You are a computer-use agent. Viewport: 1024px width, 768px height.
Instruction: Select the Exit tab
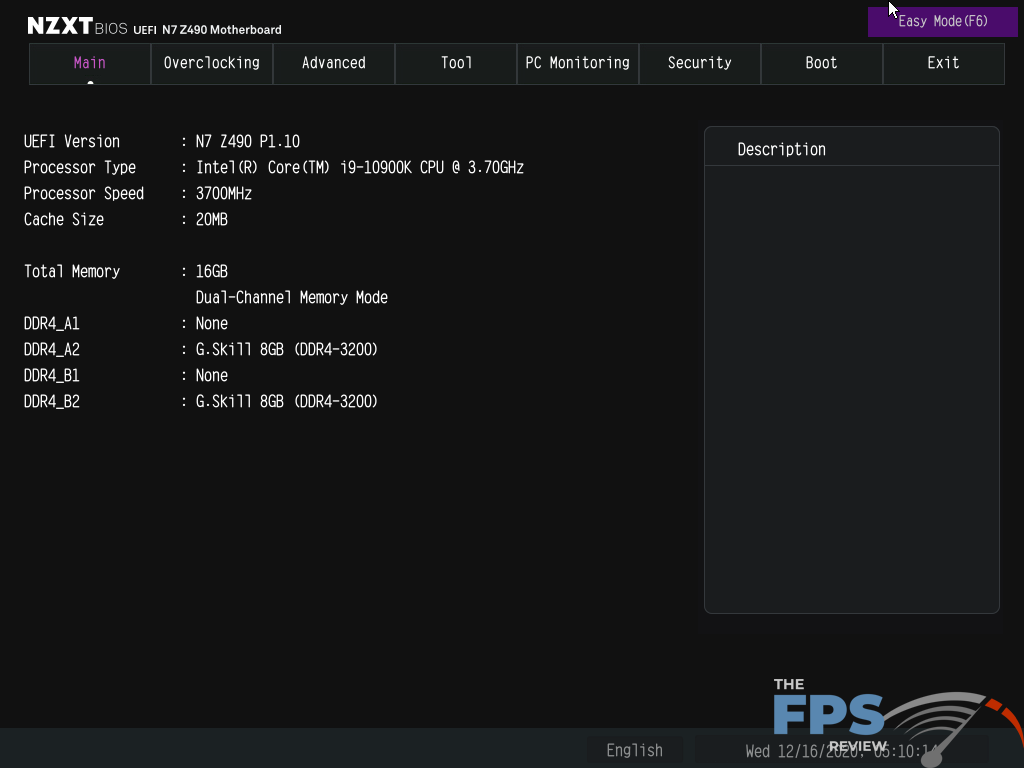943,63
